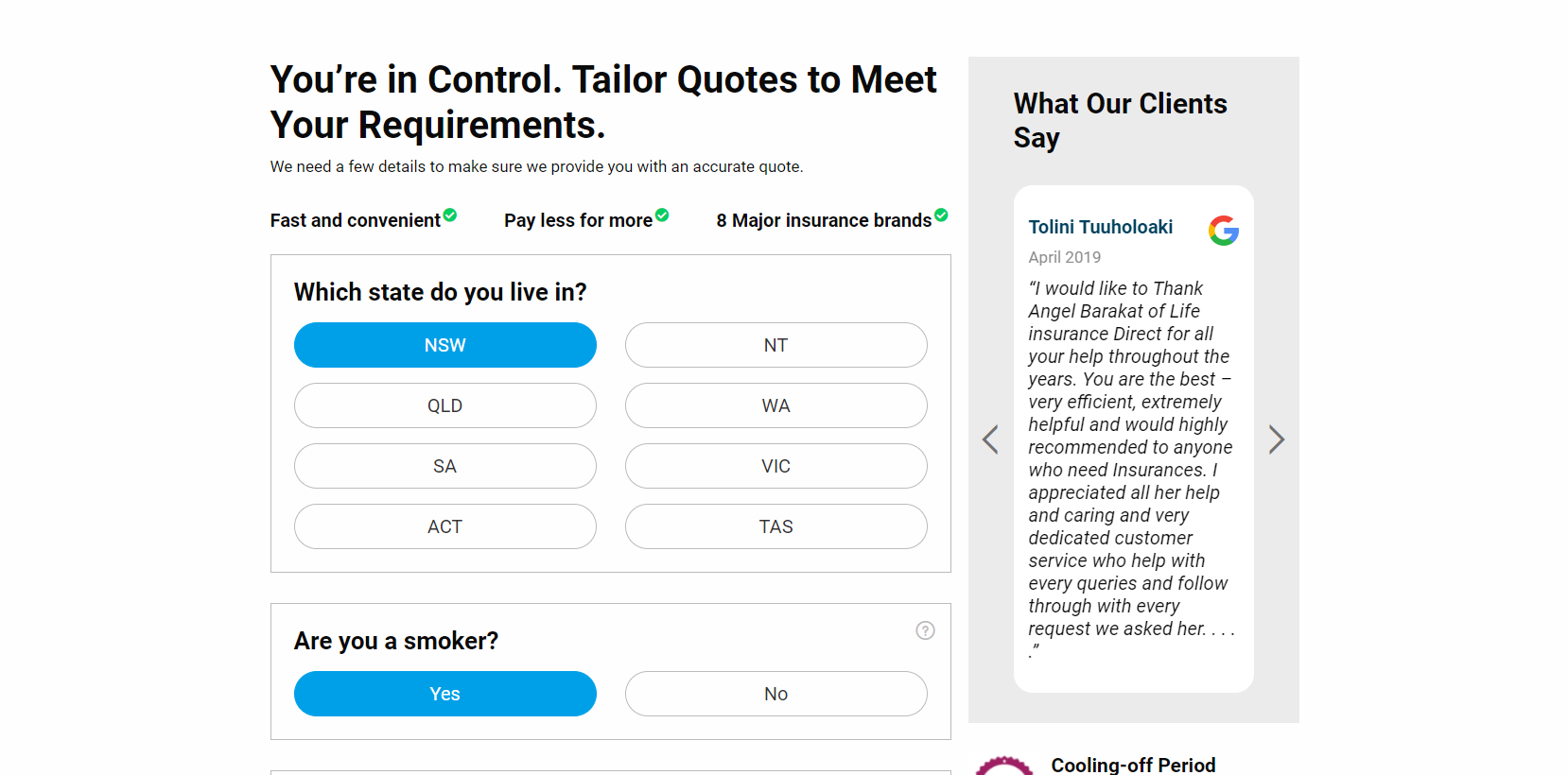The width and height of the screenshot is (1568, 775).
Task: Click the Cooling-off Period heading
Action: coord(1133,765)
